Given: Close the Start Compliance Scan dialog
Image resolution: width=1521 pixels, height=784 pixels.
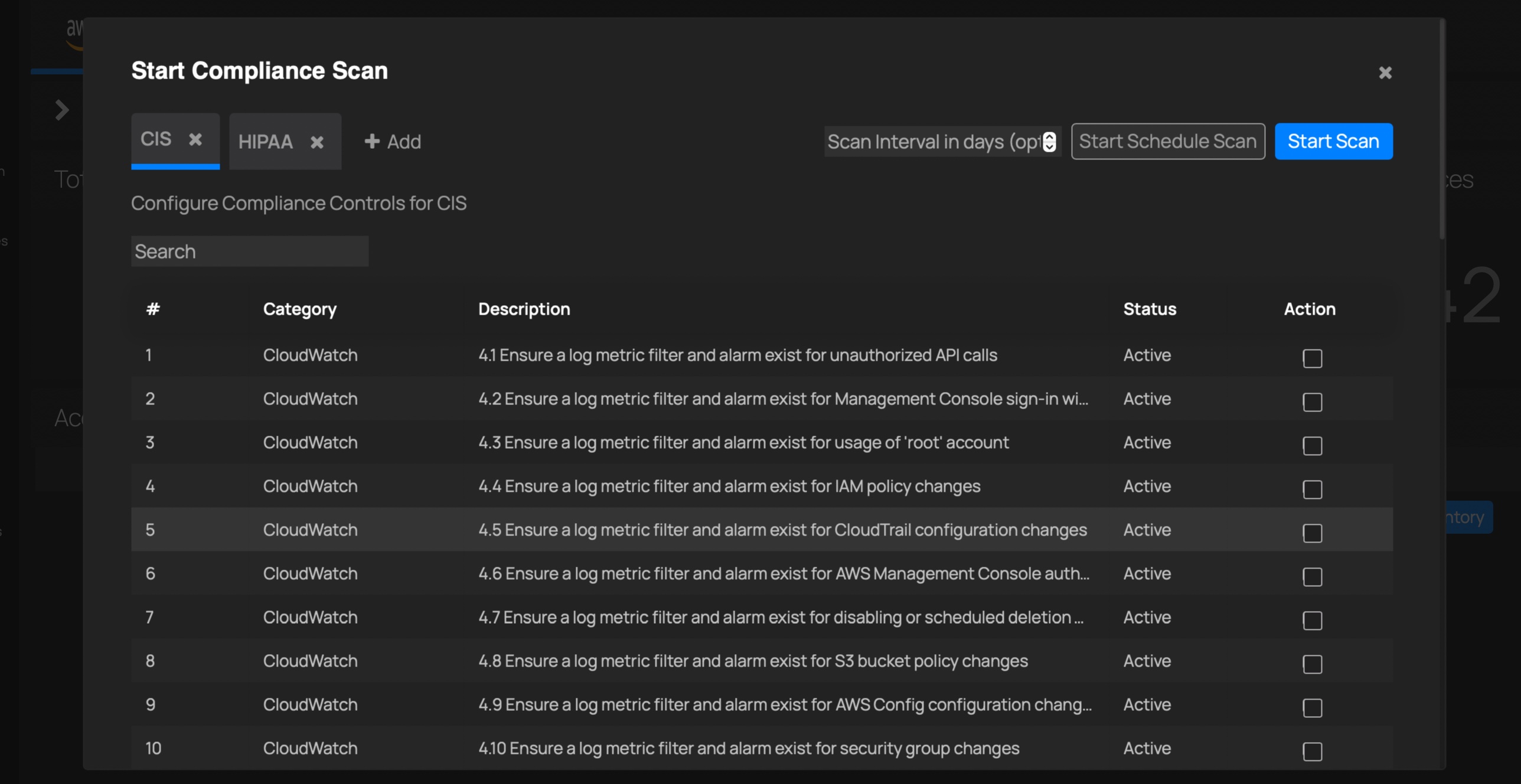Looking at the screenshot, I should coord(1385,72).
